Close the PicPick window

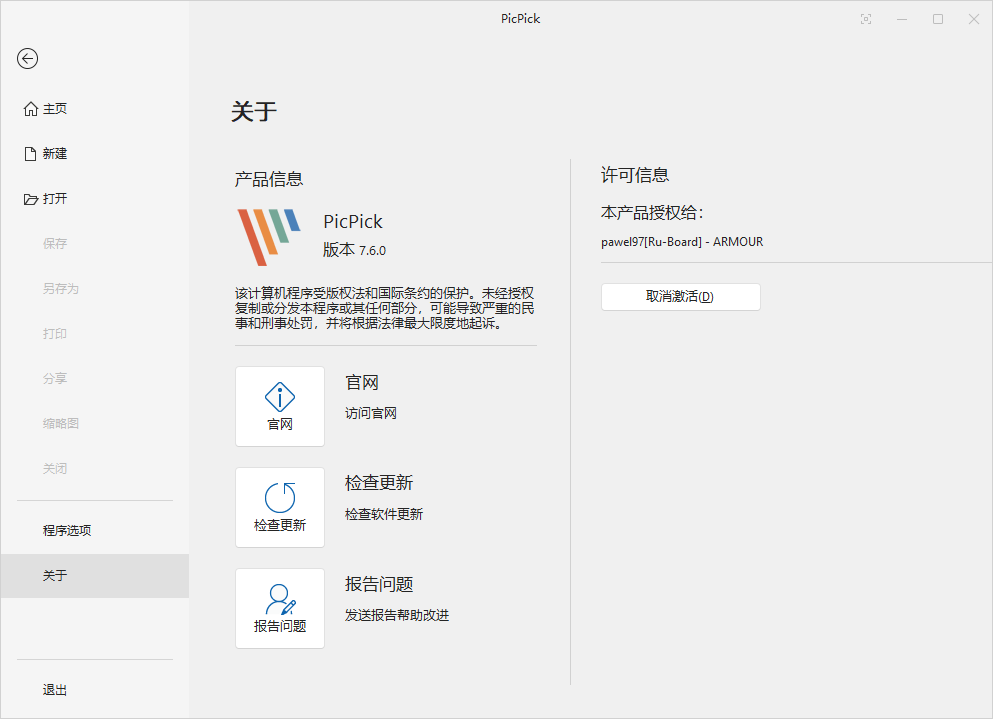point(974,19)
